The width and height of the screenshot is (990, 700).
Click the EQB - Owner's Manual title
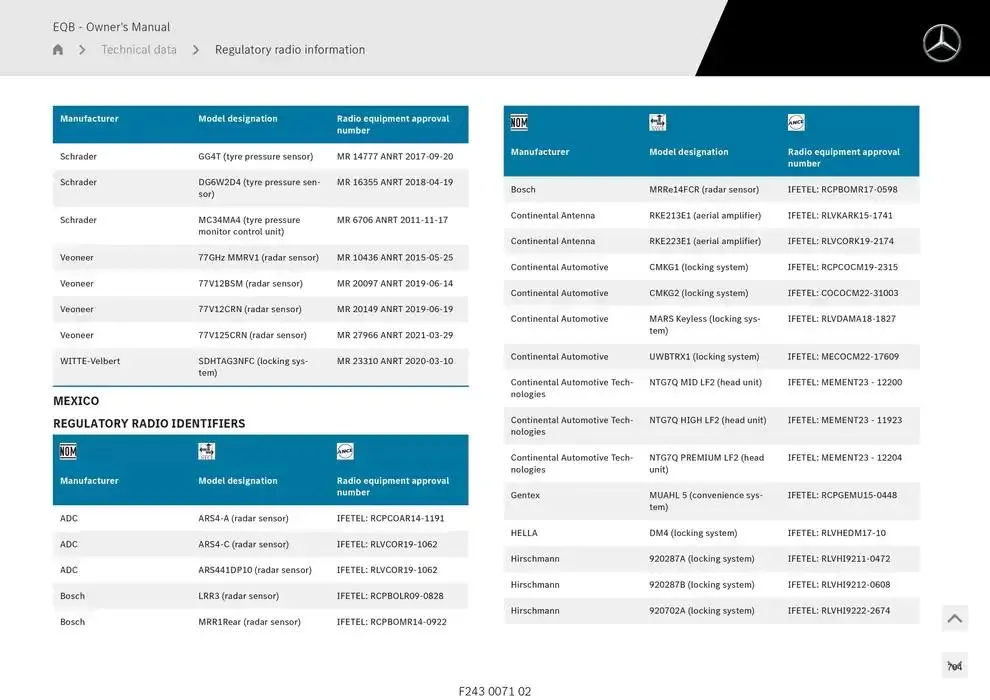coord(111,27)
